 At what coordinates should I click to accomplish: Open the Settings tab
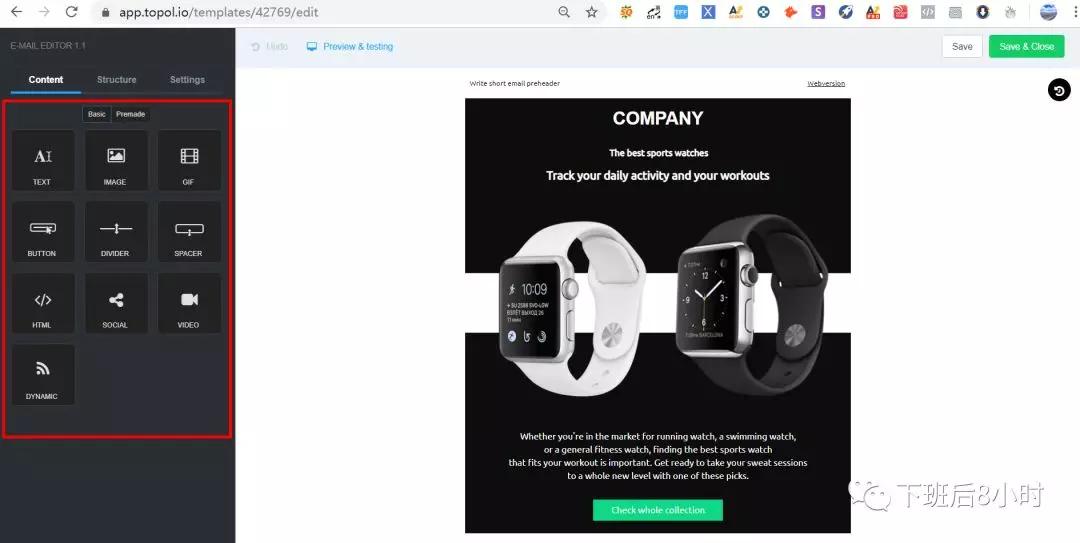tap(187, 80)
